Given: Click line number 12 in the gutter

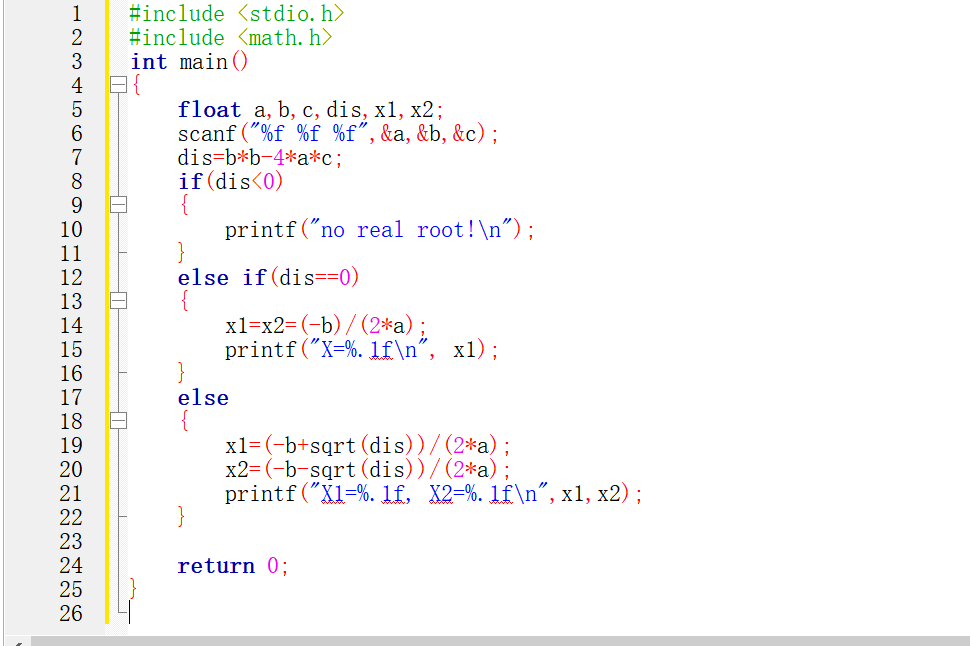Looking at the screenshot, I should [71, 277].
